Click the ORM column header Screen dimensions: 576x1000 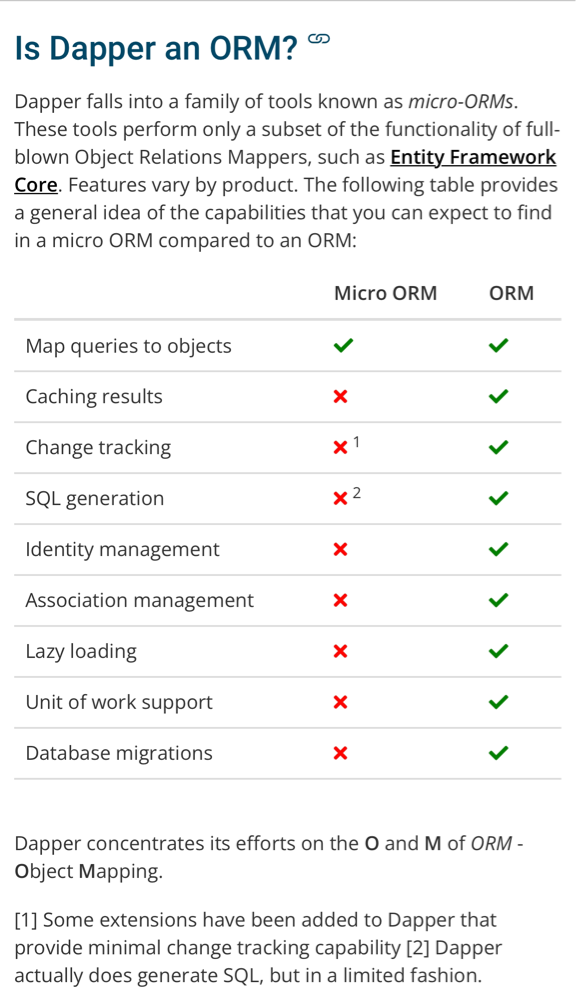[512, 293]
